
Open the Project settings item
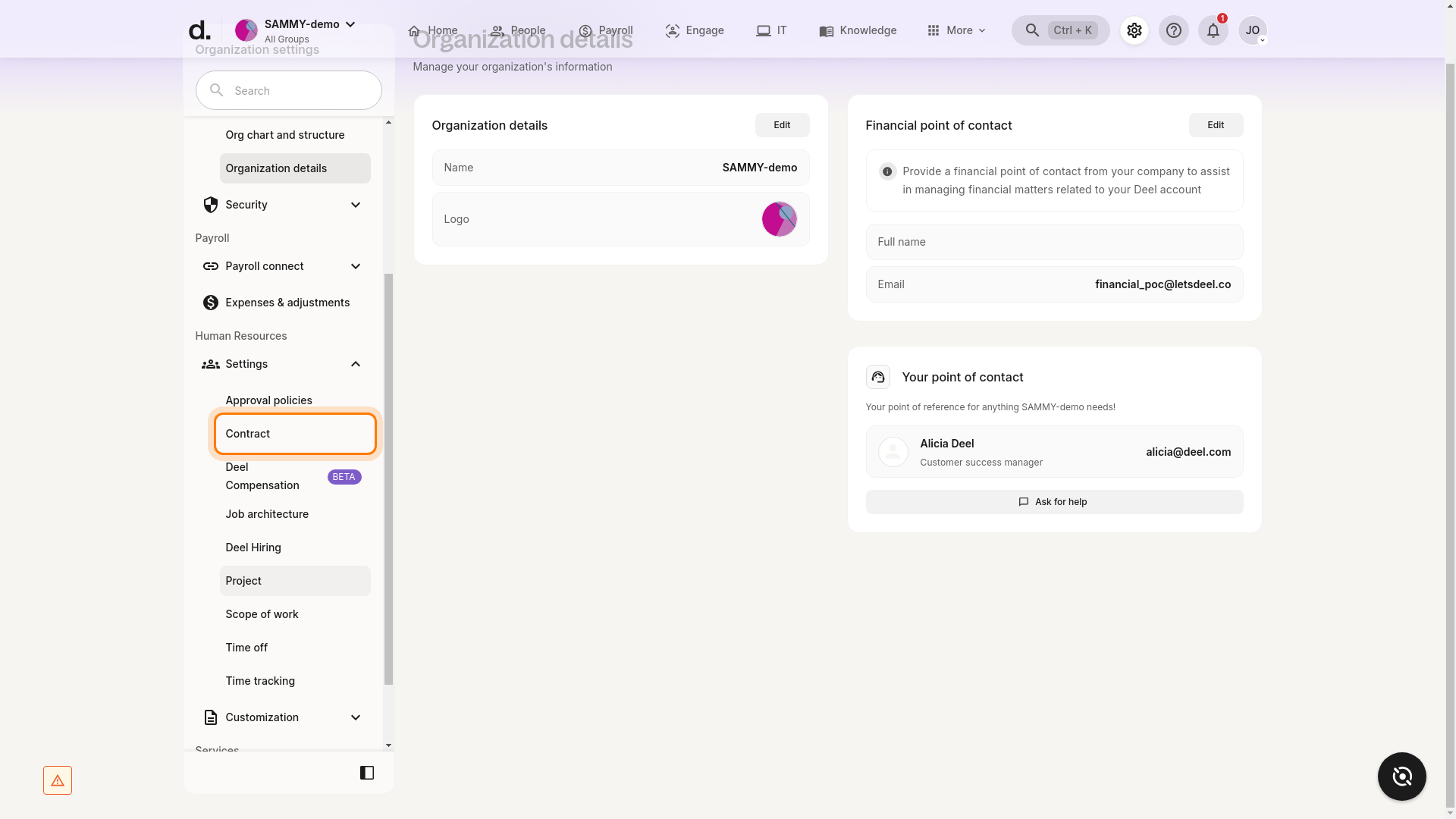coord(295,581)
